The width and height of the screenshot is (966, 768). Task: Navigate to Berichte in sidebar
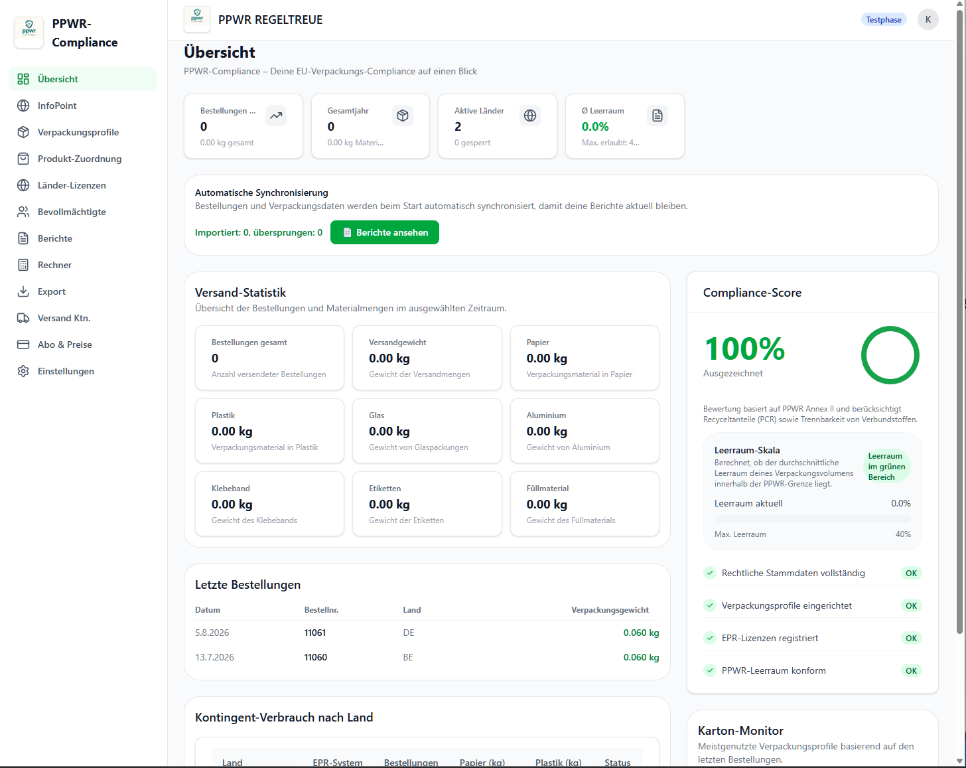[x=83, y=238]
